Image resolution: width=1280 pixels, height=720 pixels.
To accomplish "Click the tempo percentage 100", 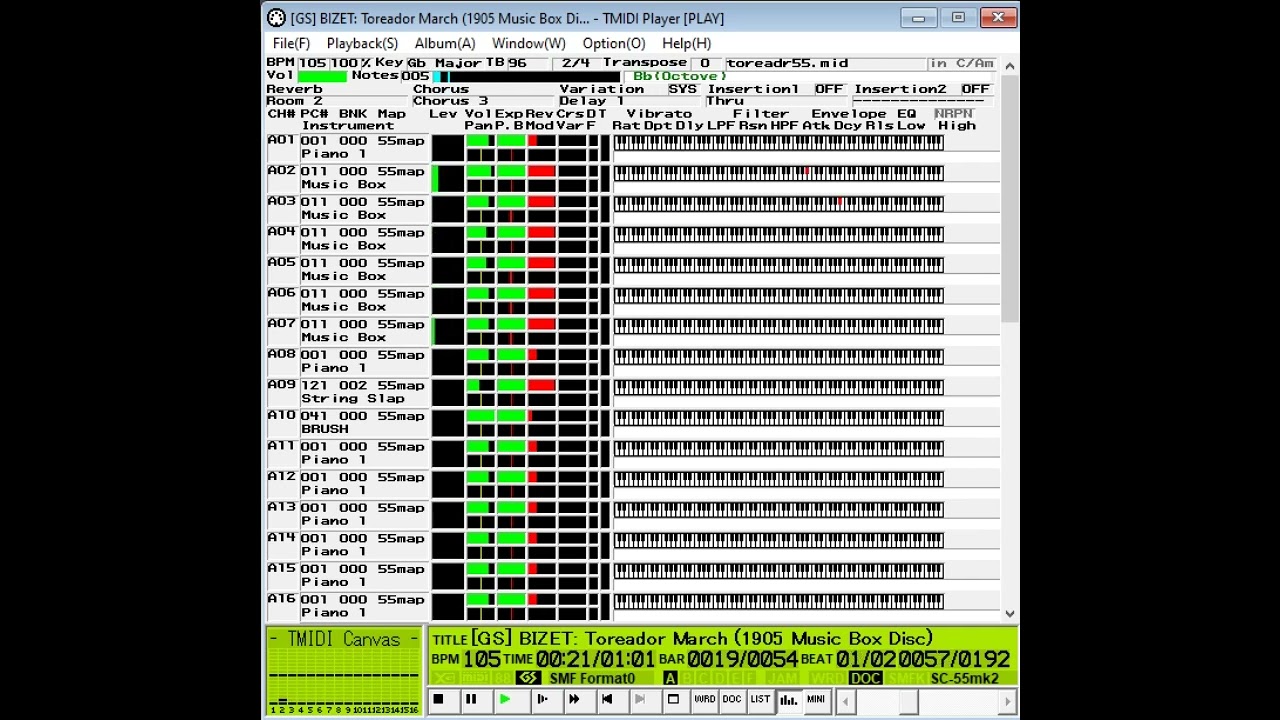I will (x=344, y=63).
